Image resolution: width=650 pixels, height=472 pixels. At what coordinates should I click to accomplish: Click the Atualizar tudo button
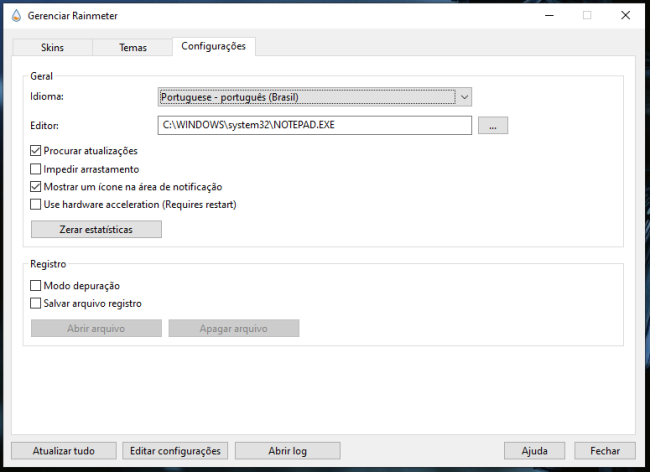coord(63,451)
